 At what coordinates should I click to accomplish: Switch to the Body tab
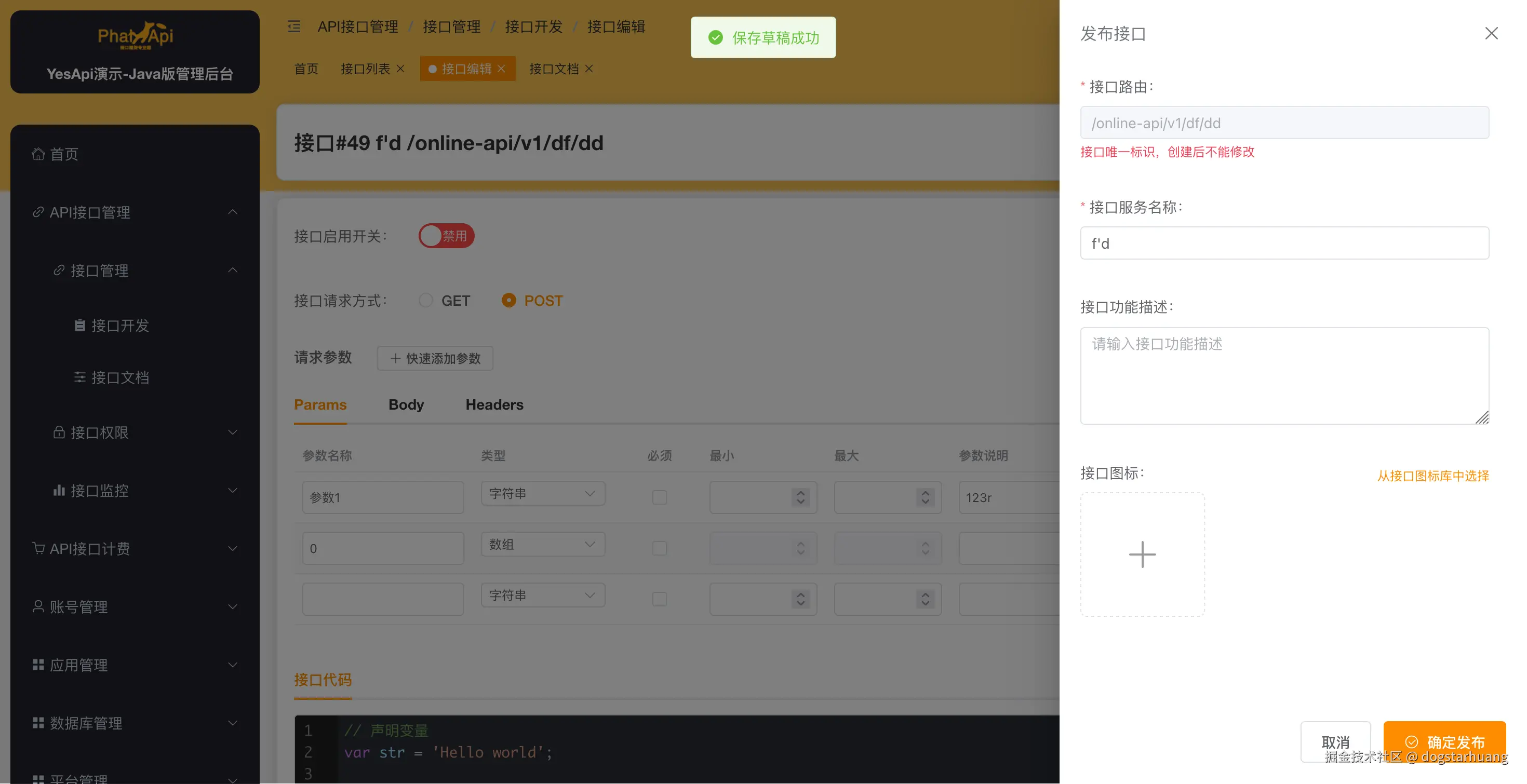(x=406, y=405)
